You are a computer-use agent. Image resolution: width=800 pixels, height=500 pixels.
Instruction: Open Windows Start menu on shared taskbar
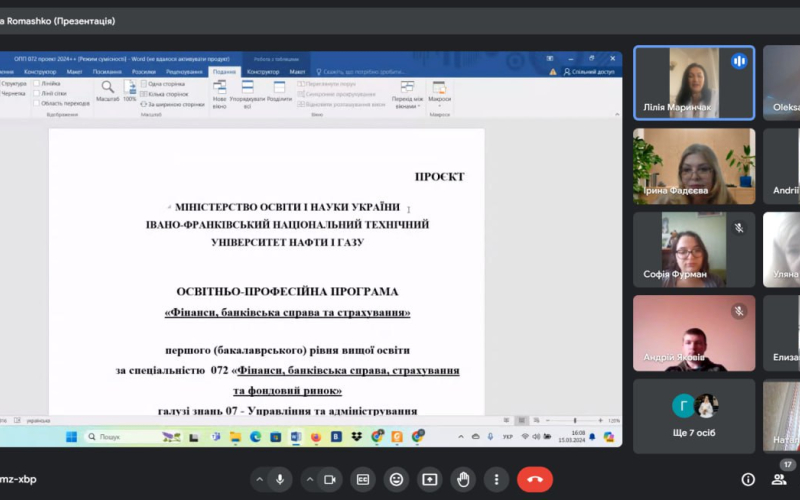(x=71, y=437)
